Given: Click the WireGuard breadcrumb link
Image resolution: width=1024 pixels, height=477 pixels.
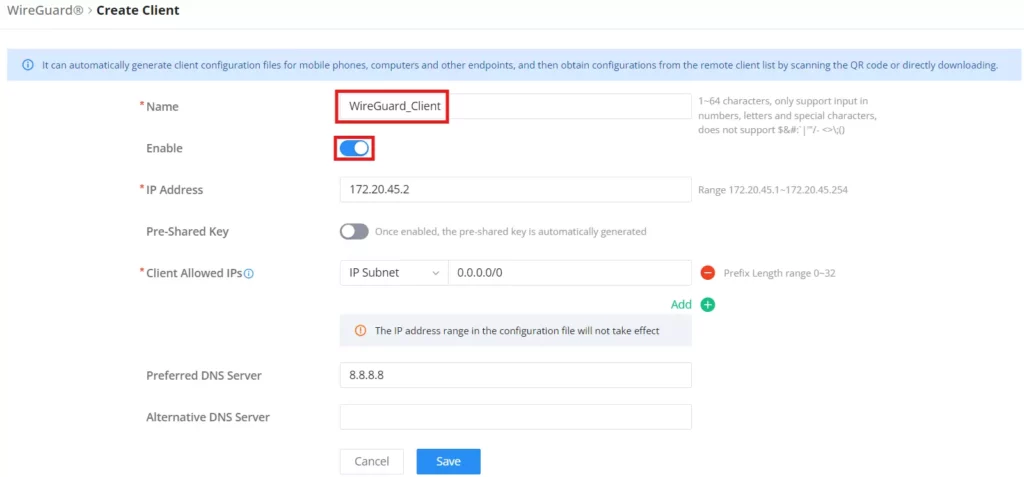Looking at the screenshot, I should [x=44, y=10].
